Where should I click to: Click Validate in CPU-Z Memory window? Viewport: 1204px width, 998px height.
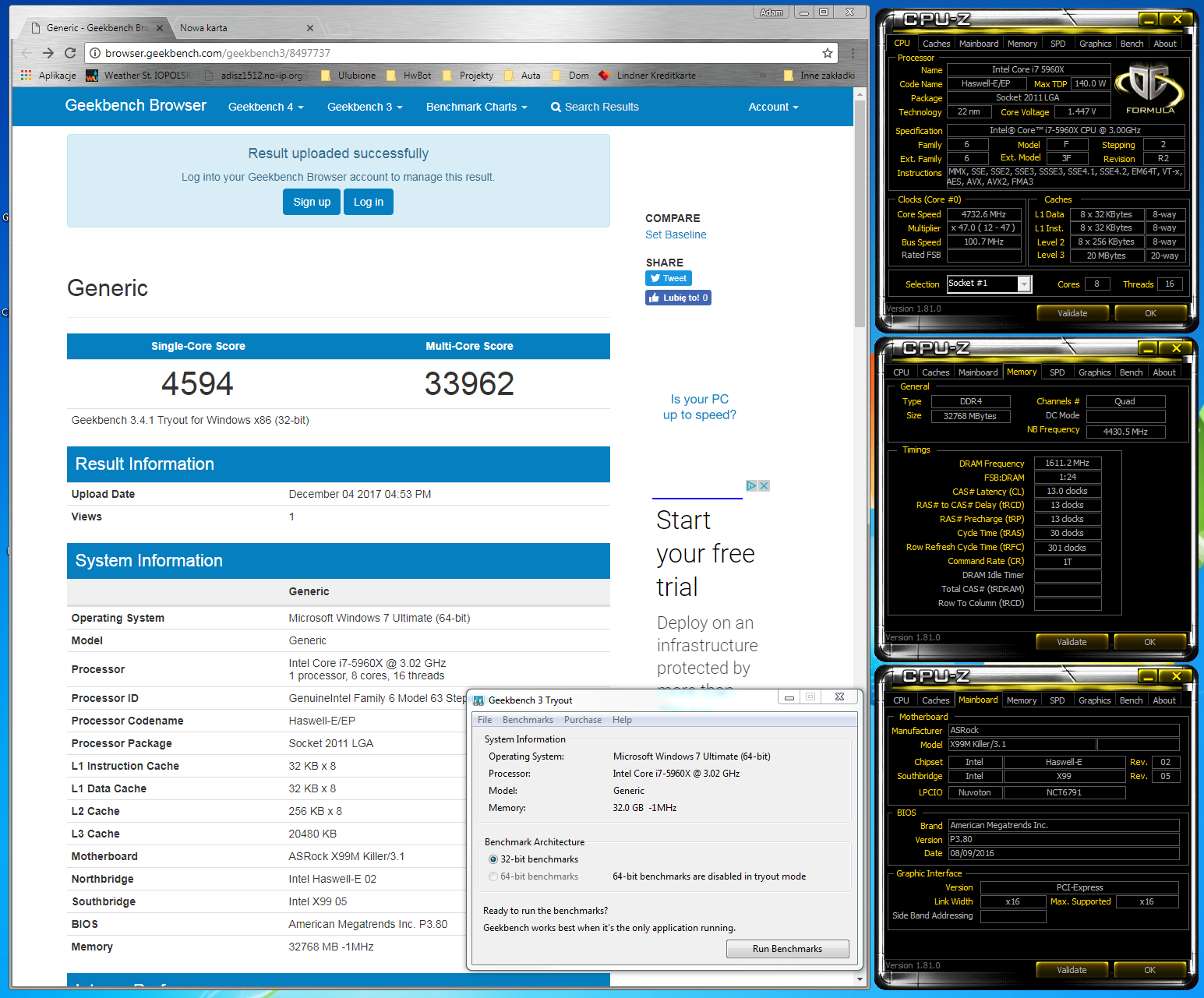(x=1072, y=642)
